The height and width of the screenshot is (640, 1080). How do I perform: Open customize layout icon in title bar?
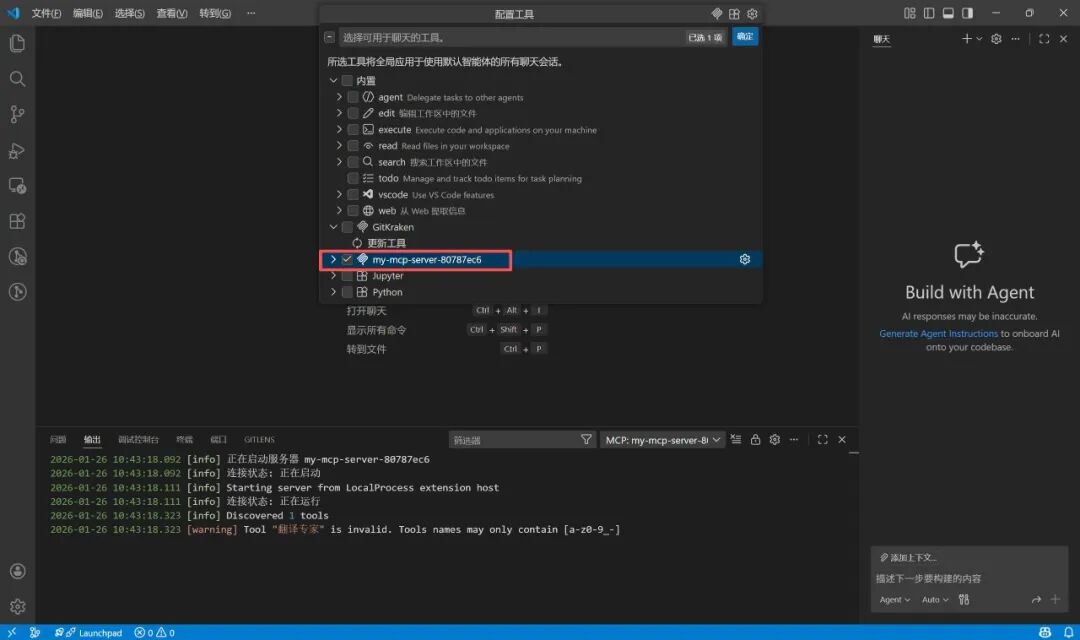tap(910, 13)
